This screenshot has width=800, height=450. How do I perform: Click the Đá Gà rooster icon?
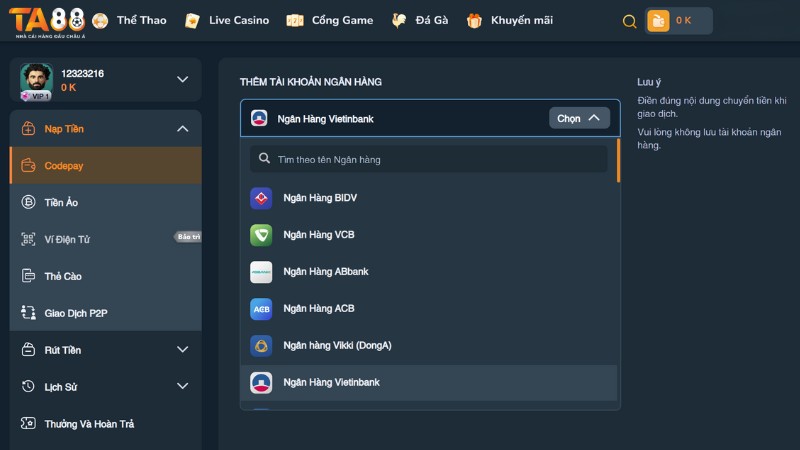point(398,21)
